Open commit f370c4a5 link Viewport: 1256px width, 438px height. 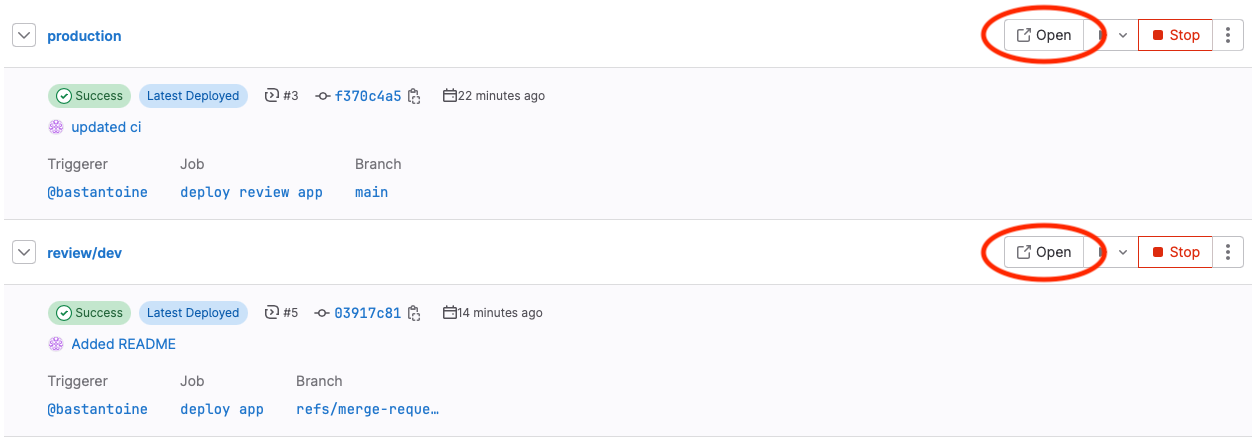pos(367,96)
